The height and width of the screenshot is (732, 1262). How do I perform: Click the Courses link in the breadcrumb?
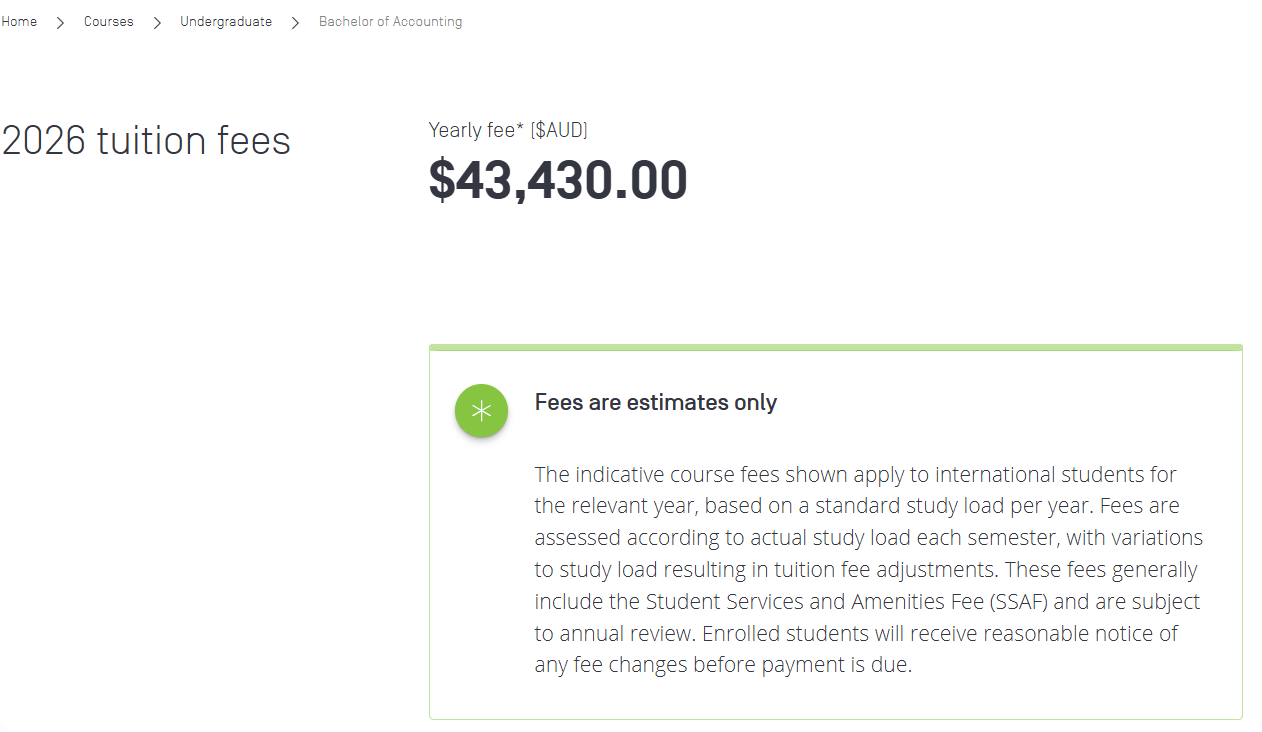click(109, 21)
